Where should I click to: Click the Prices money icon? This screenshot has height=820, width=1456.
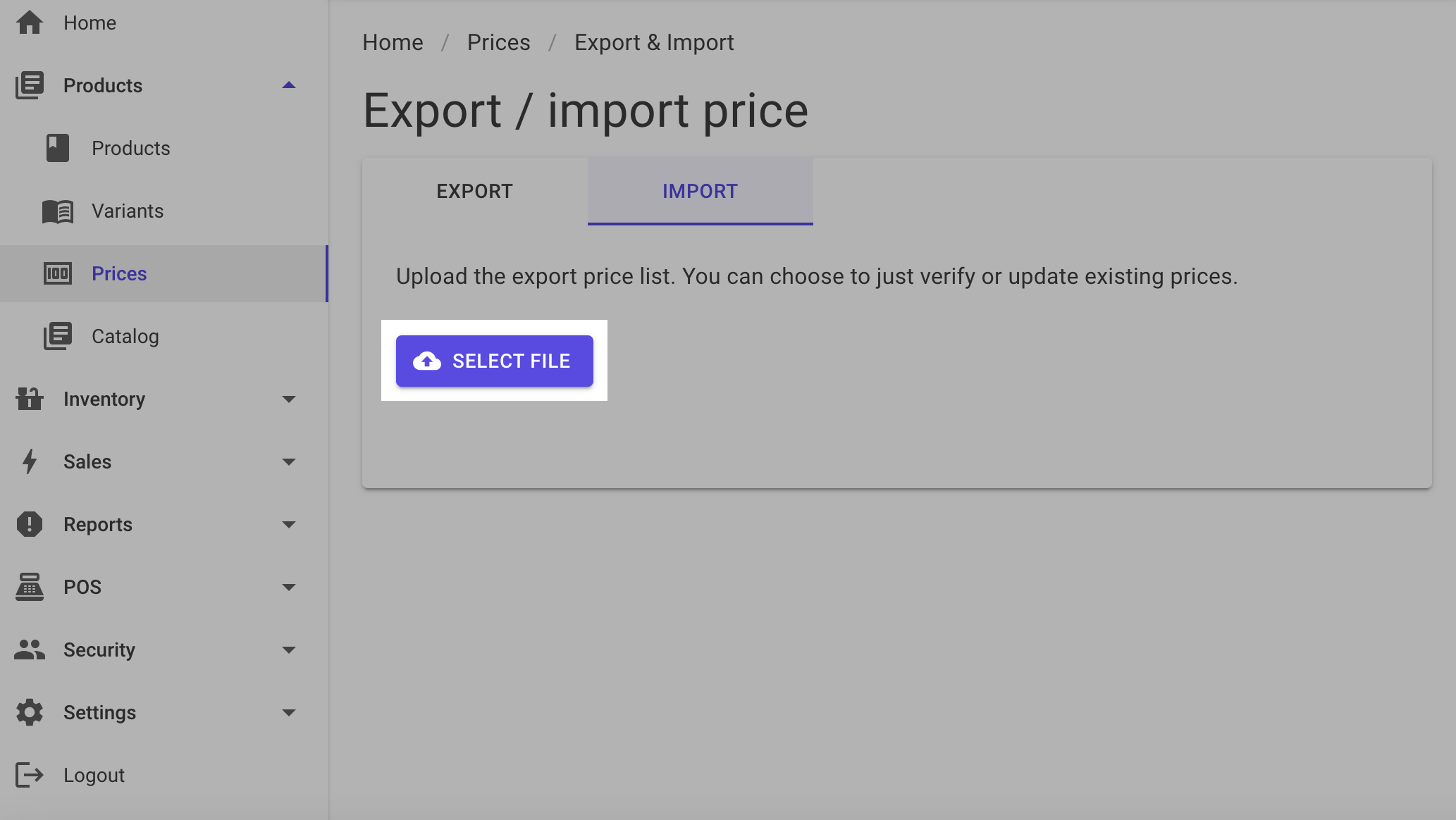point(58,273)
